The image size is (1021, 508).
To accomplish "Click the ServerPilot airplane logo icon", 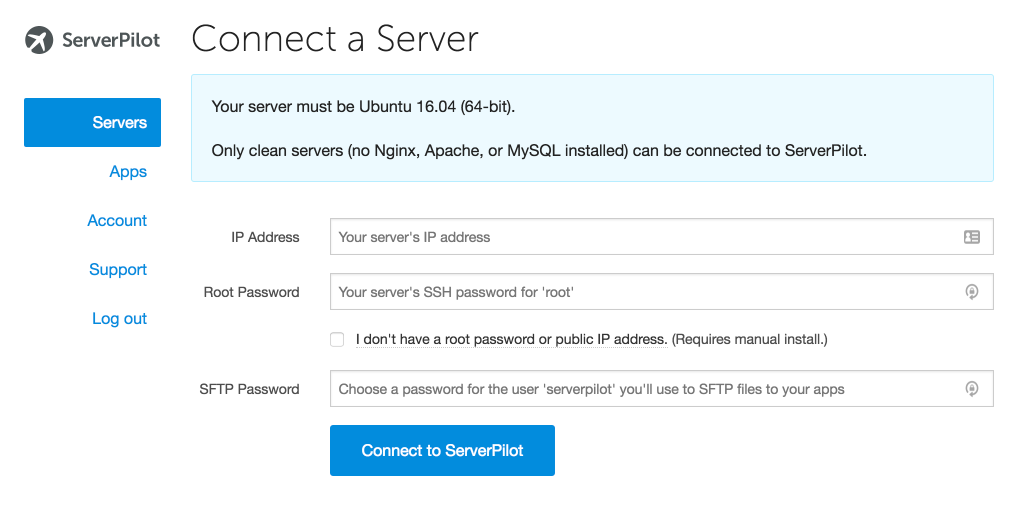I will (39, 40).
